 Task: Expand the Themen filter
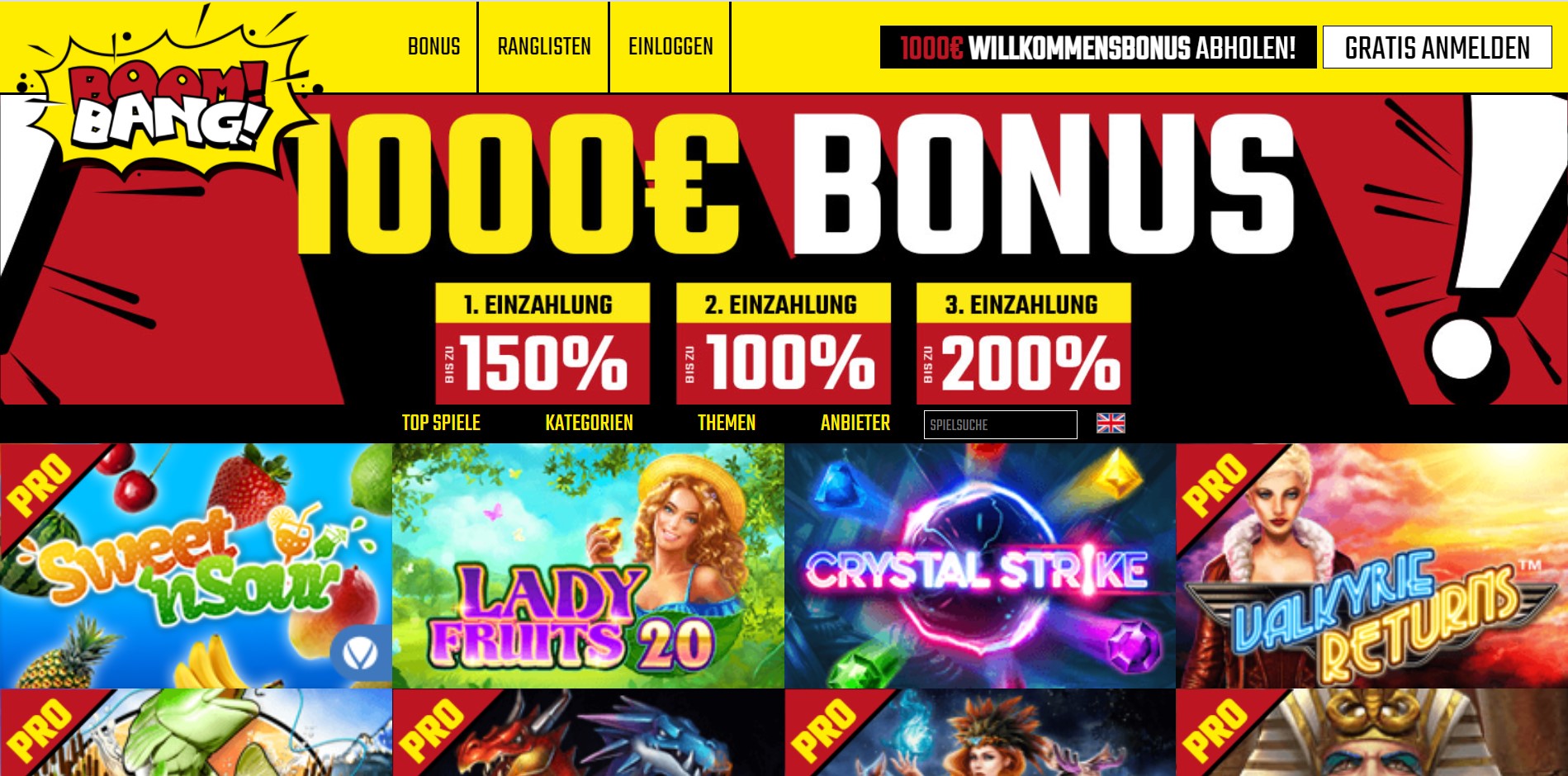[727, 423]
